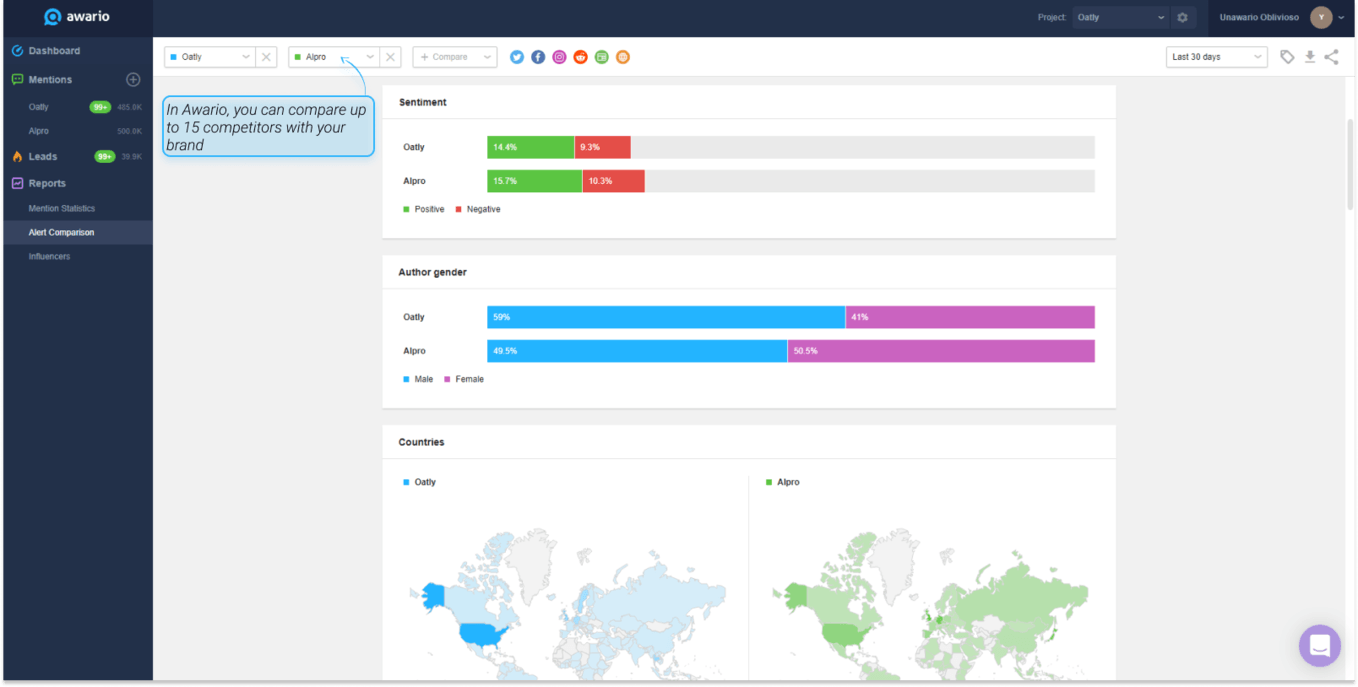Open Mention Statistics in the sidebar
Viewport: 1358px width, 687px height.
(62, 208)
